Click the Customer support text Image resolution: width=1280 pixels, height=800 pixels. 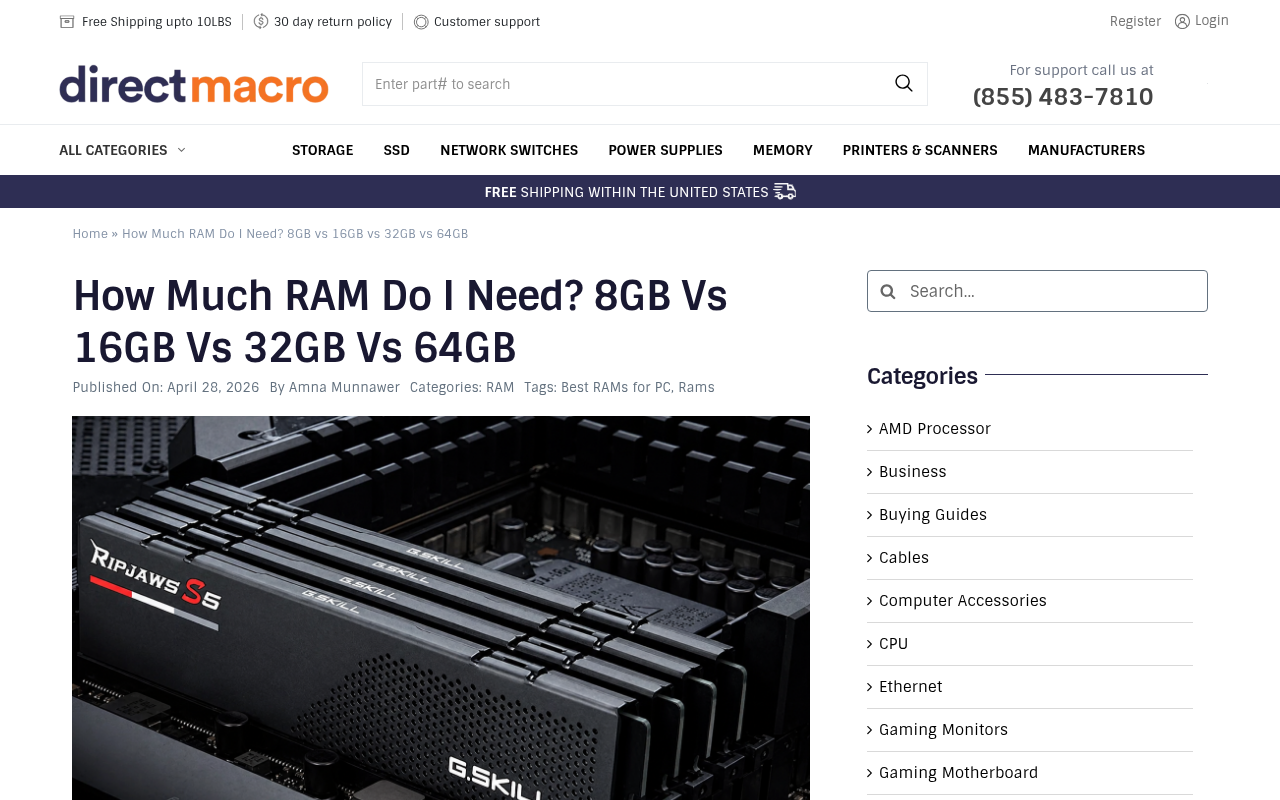pos(487,22)
